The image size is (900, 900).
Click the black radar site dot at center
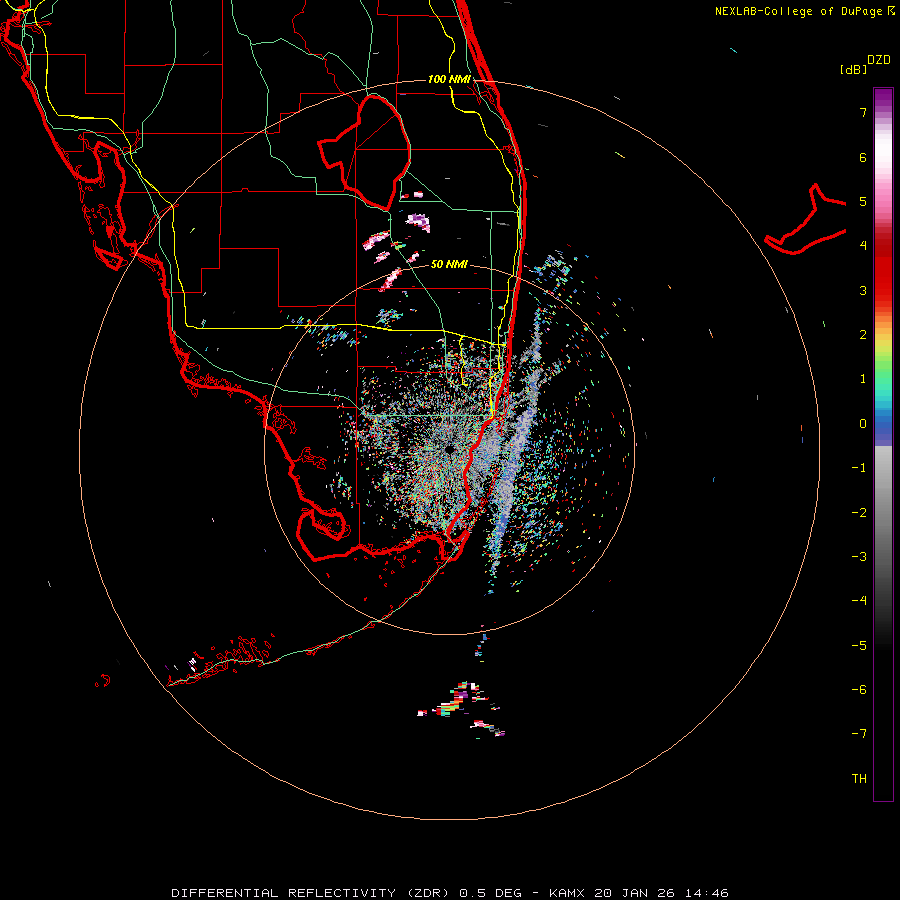(x=449, y=449)
